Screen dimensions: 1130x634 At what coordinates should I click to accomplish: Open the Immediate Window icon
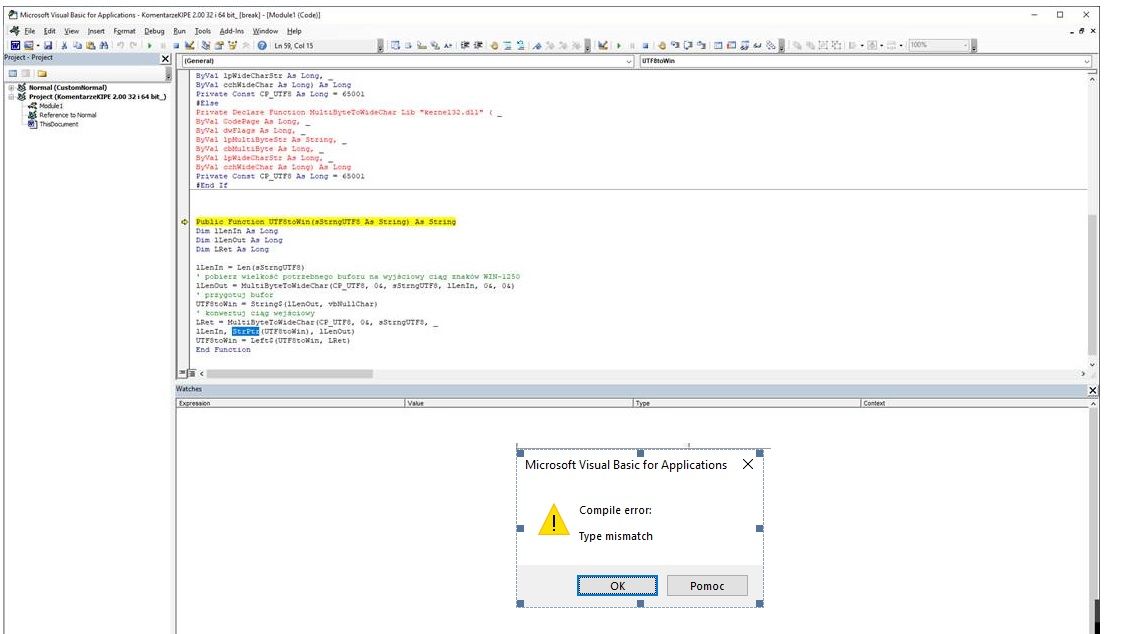[x=732, y=44]
